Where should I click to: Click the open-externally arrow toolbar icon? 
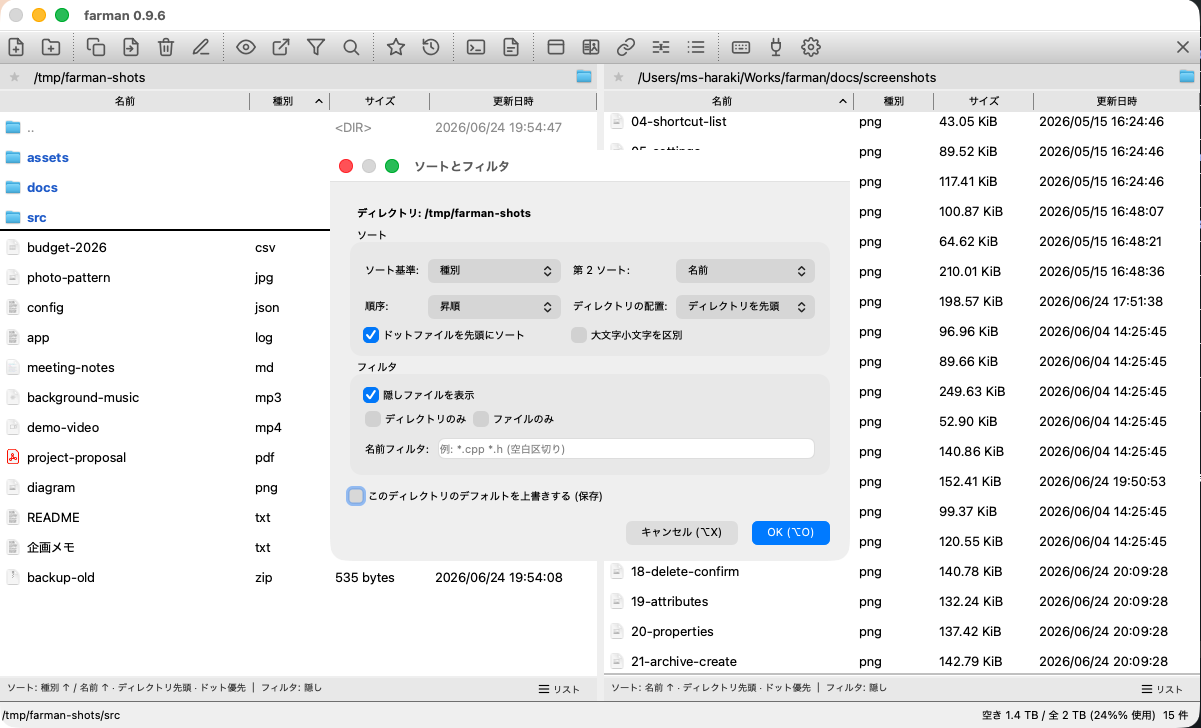click(281, 47)
